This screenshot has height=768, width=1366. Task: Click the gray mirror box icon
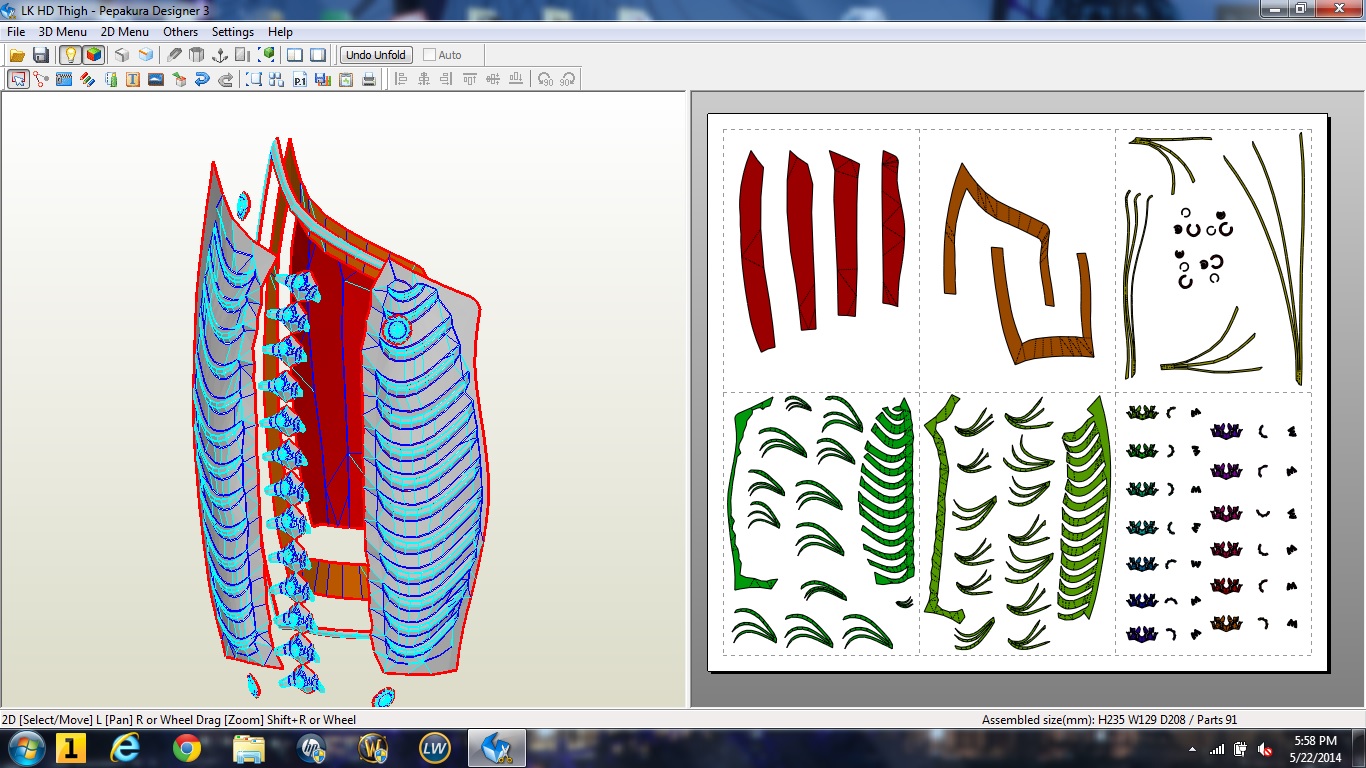point(243,55)
